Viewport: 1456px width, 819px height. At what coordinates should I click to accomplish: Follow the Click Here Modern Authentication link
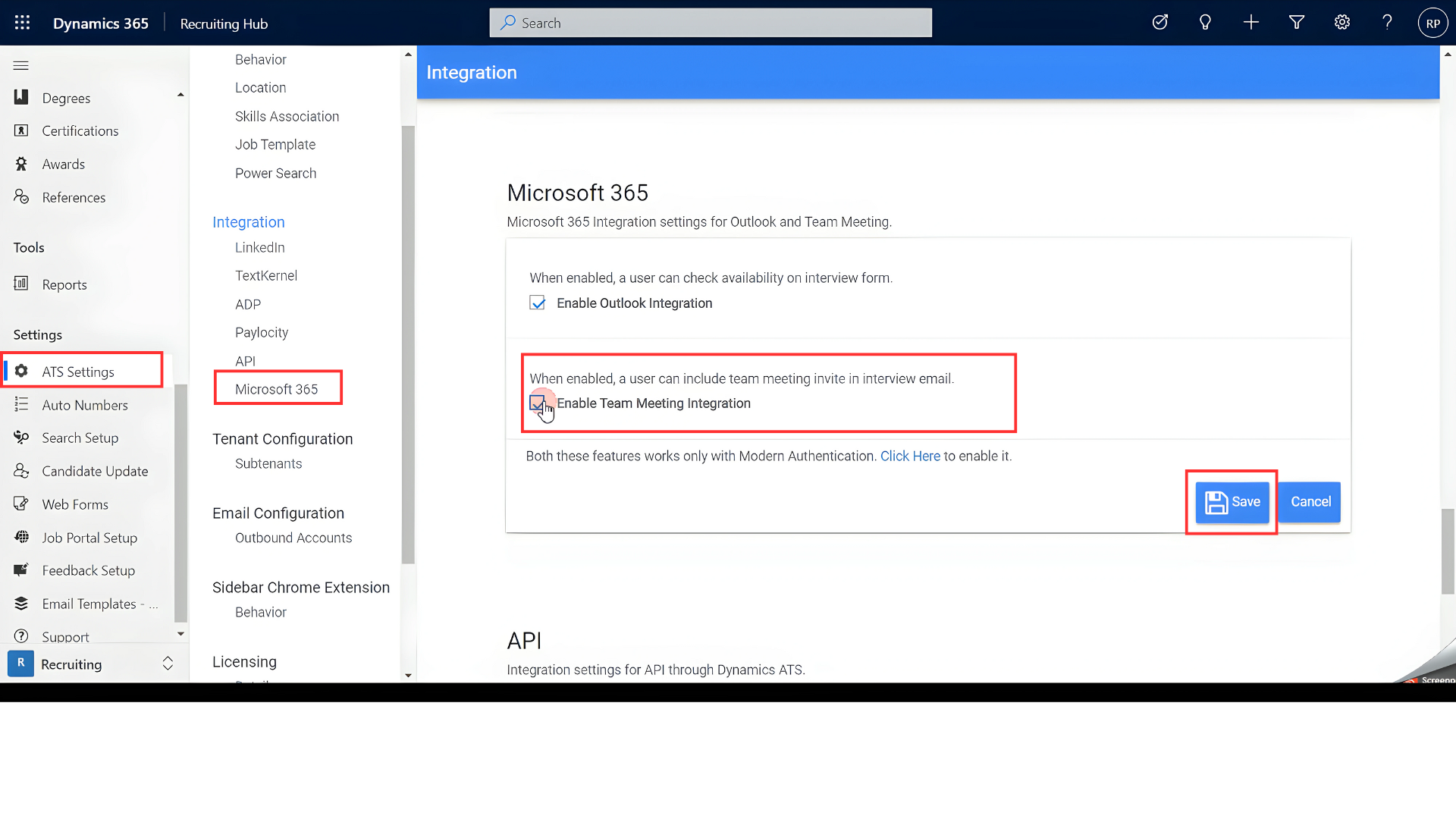910,456
